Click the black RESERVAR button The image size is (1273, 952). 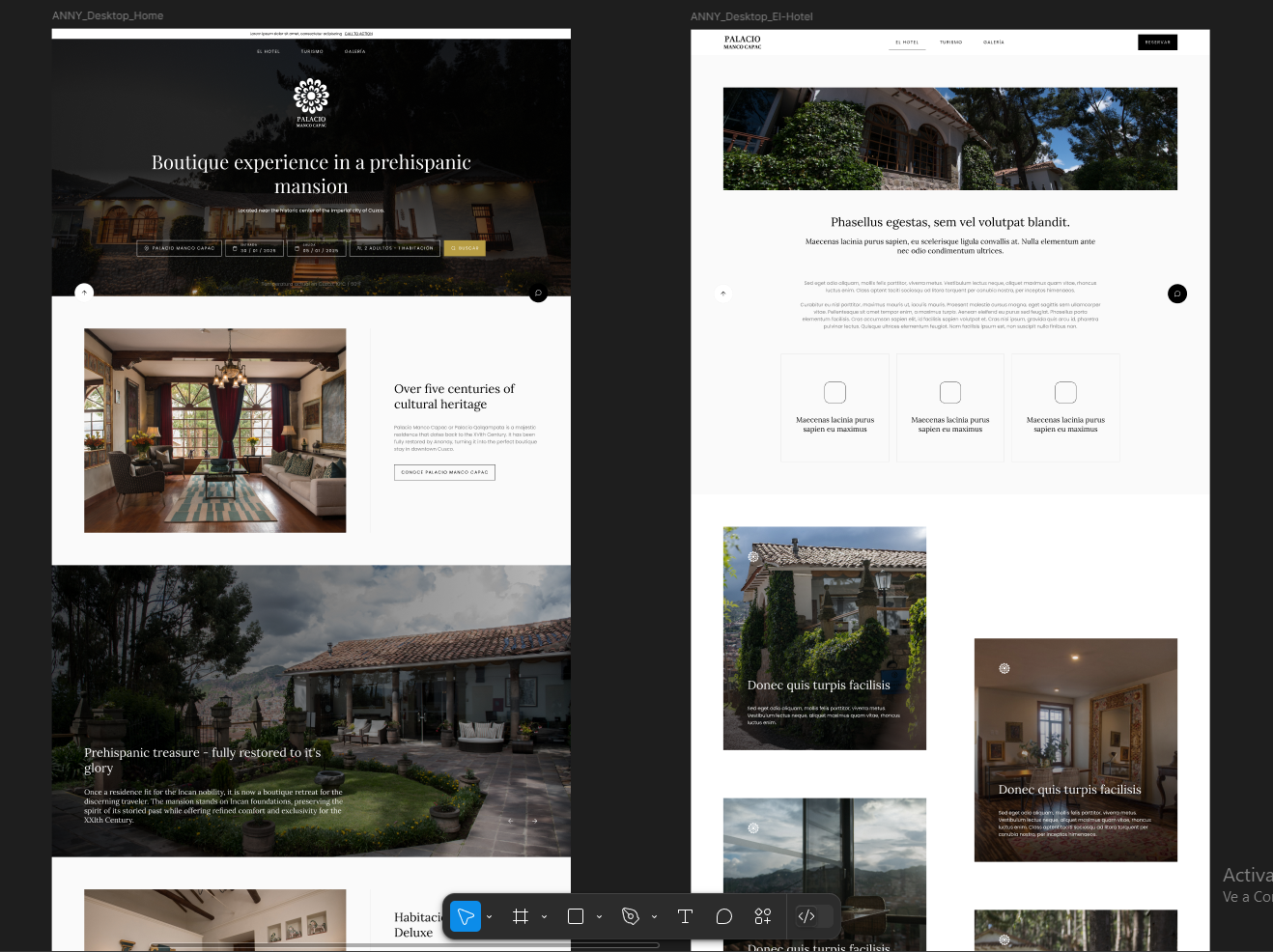[1157, 42]
